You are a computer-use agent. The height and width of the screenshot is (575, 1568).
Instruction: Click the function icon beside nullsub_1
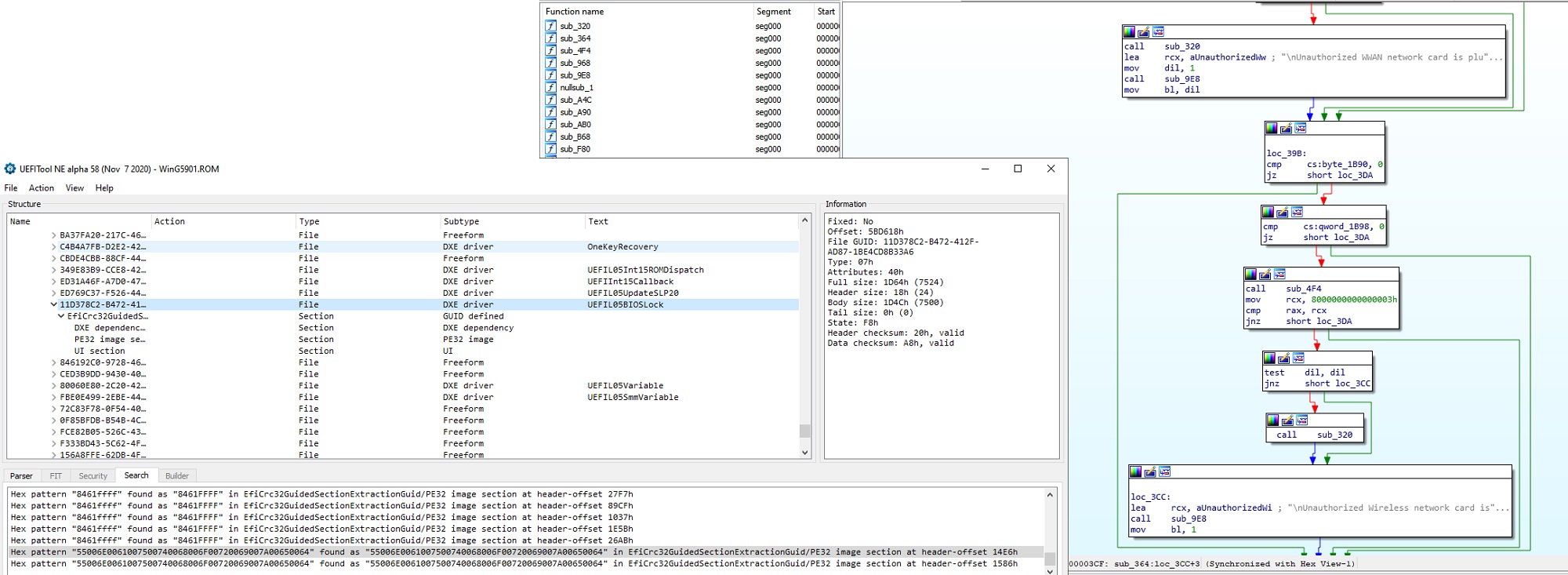click(x=551, y=88)
